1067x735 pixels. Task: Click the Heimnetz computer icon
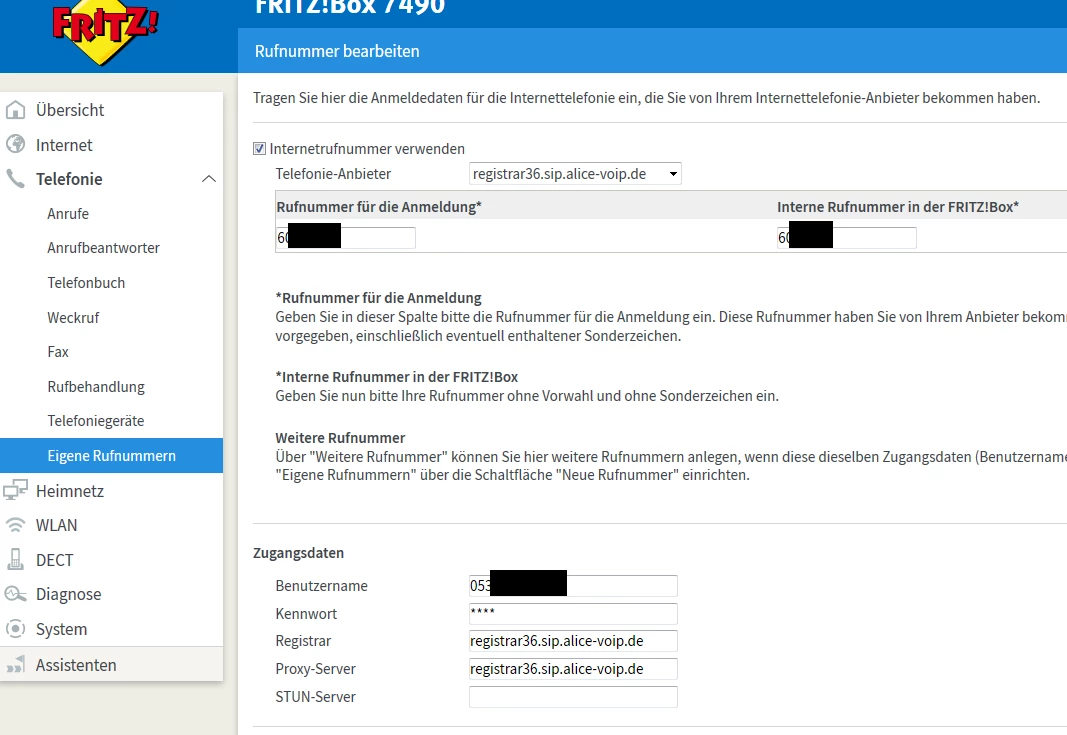15,490
